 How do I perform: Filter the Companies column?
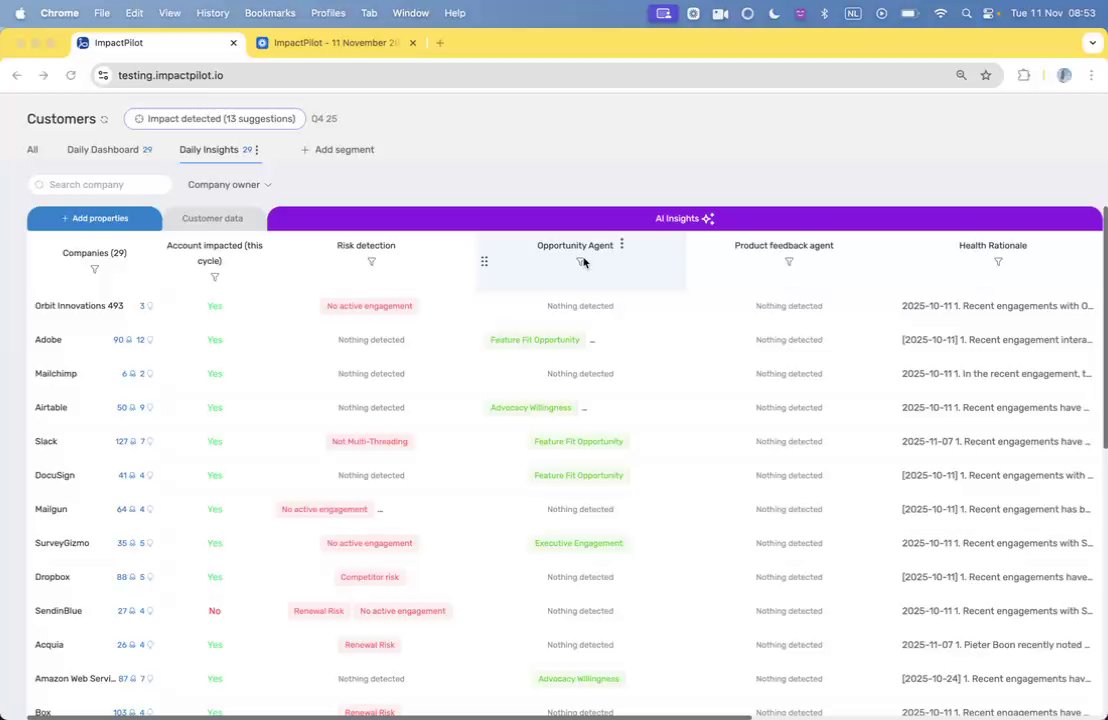95,269
